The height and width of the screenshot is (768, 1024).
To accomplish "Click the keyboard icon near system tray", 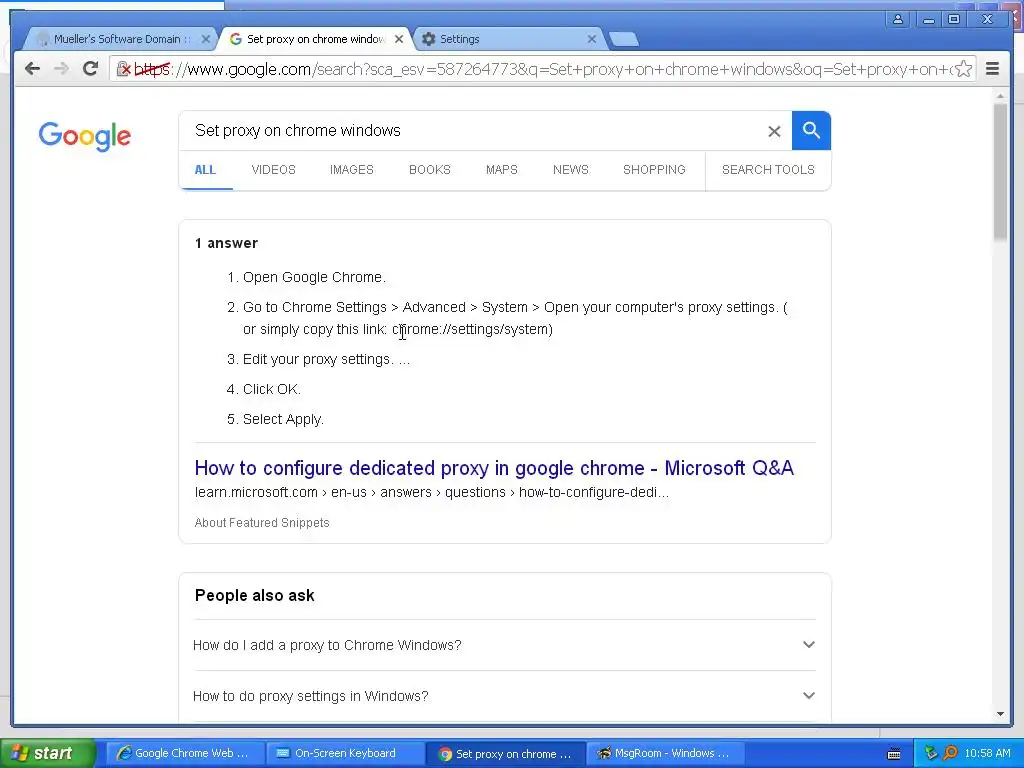I will click(x=894, y=754).
